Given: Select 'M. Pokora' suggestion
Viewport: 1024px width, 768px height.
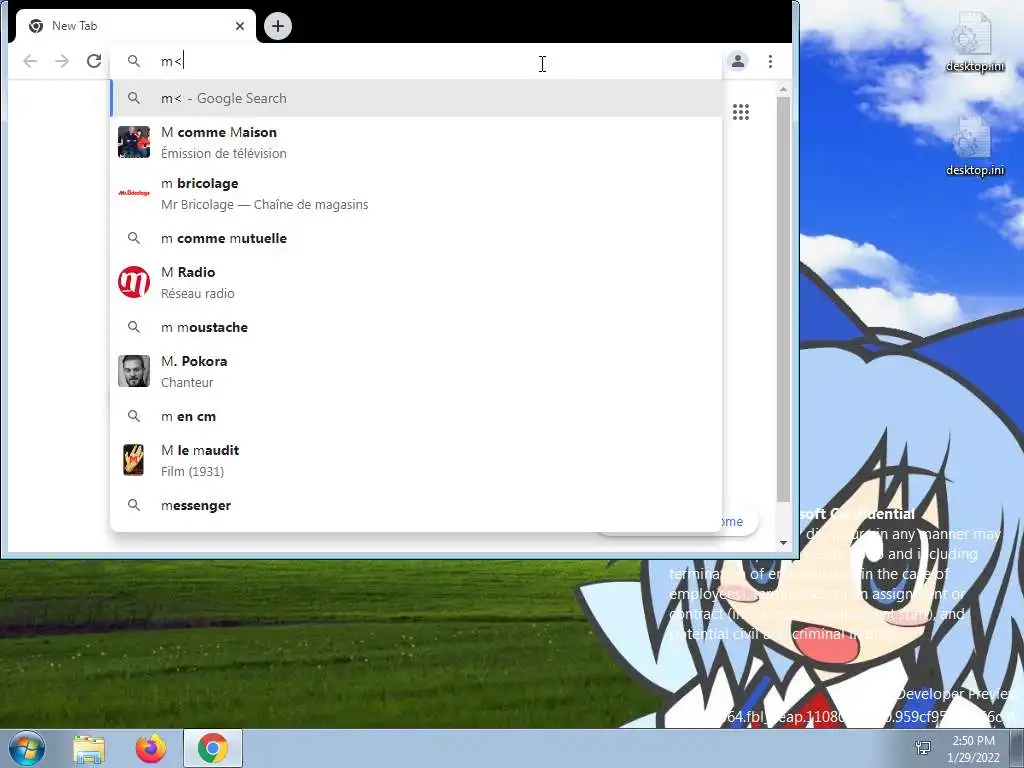Looking at the screenshot, I should pos(417,371).
